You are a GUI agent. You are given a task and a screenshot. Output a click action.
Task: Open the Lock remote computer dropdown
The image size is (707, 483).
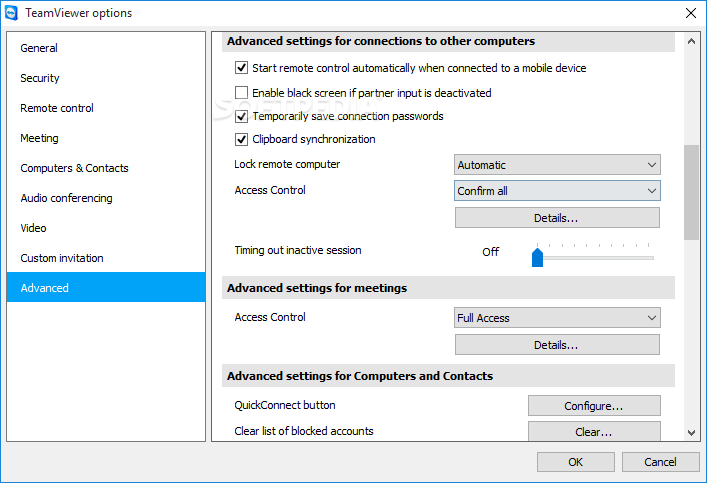click(557, 165)
